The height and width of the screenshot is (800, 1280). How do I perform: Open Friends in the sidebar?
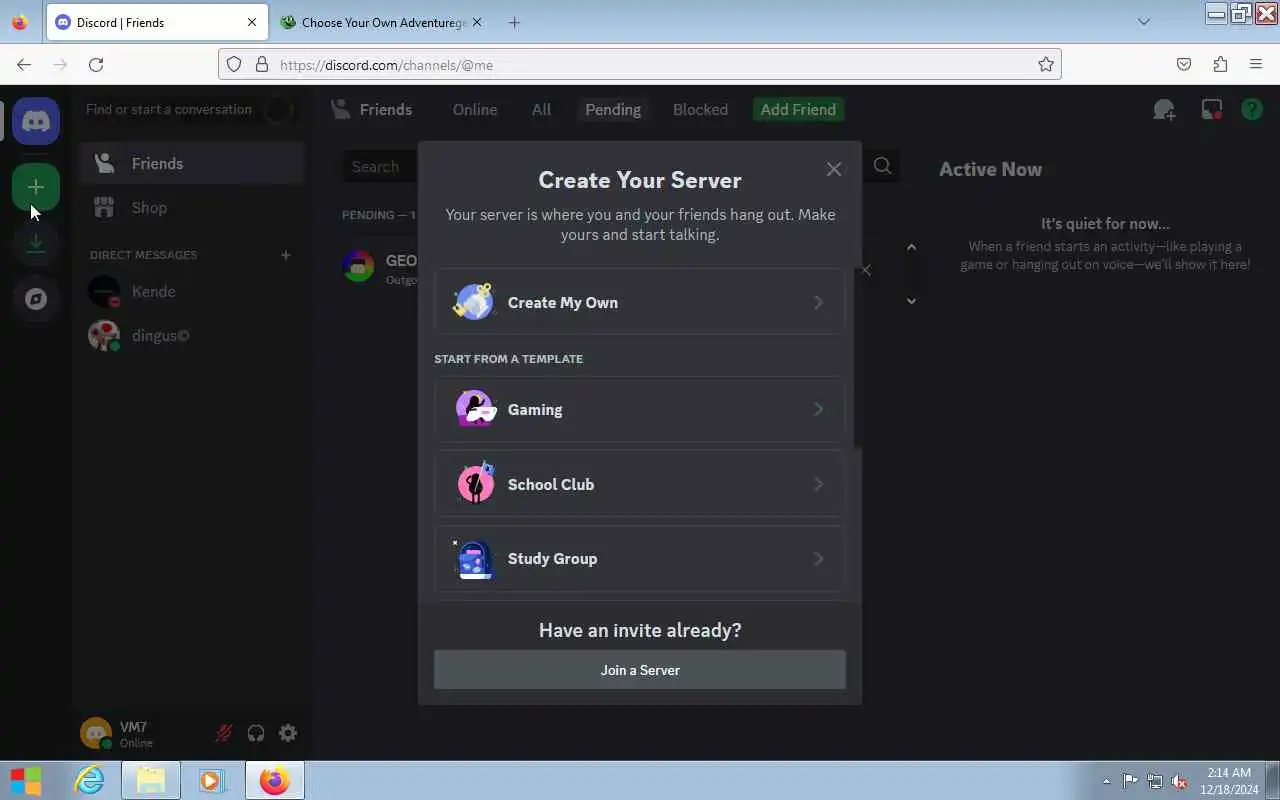(x=191, y=163)
